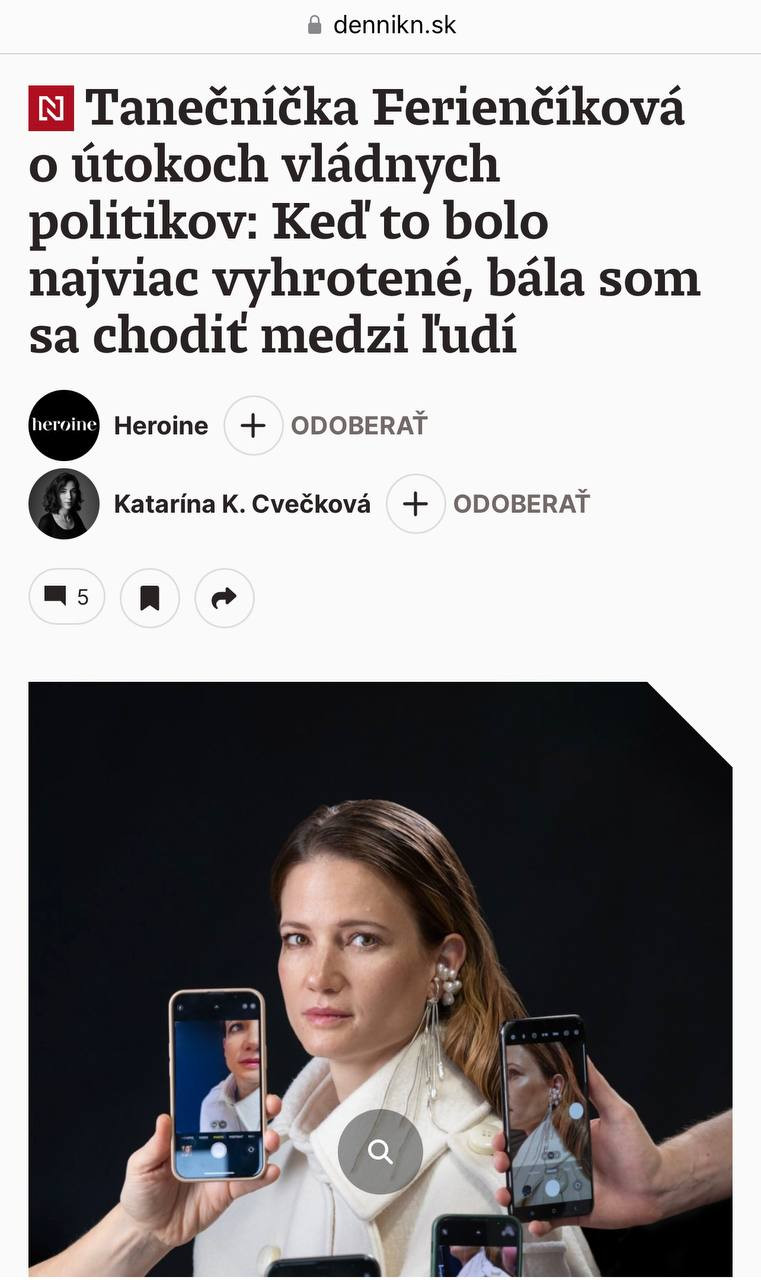The width and height of the screenshot is (761, 1280).
Task: Tap the lock icon beside dennikn.sk
Action: tap(316, 25)
